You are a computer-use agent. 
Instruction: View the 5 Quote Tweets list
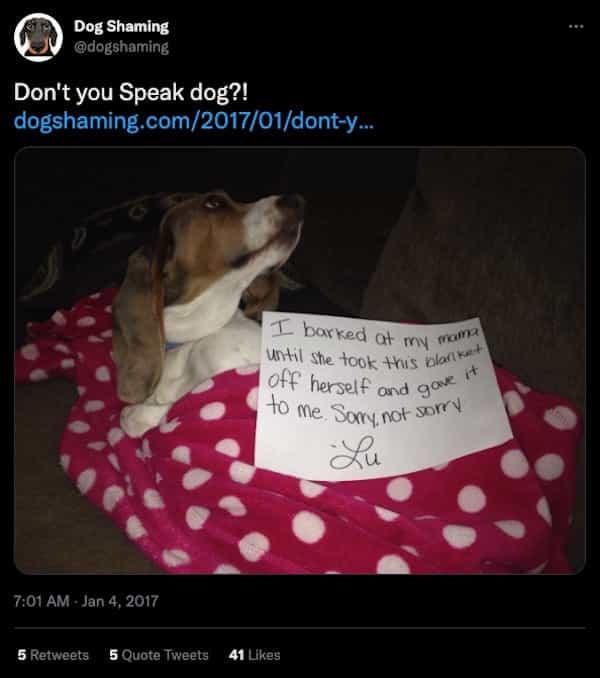[x=159, y=655]
